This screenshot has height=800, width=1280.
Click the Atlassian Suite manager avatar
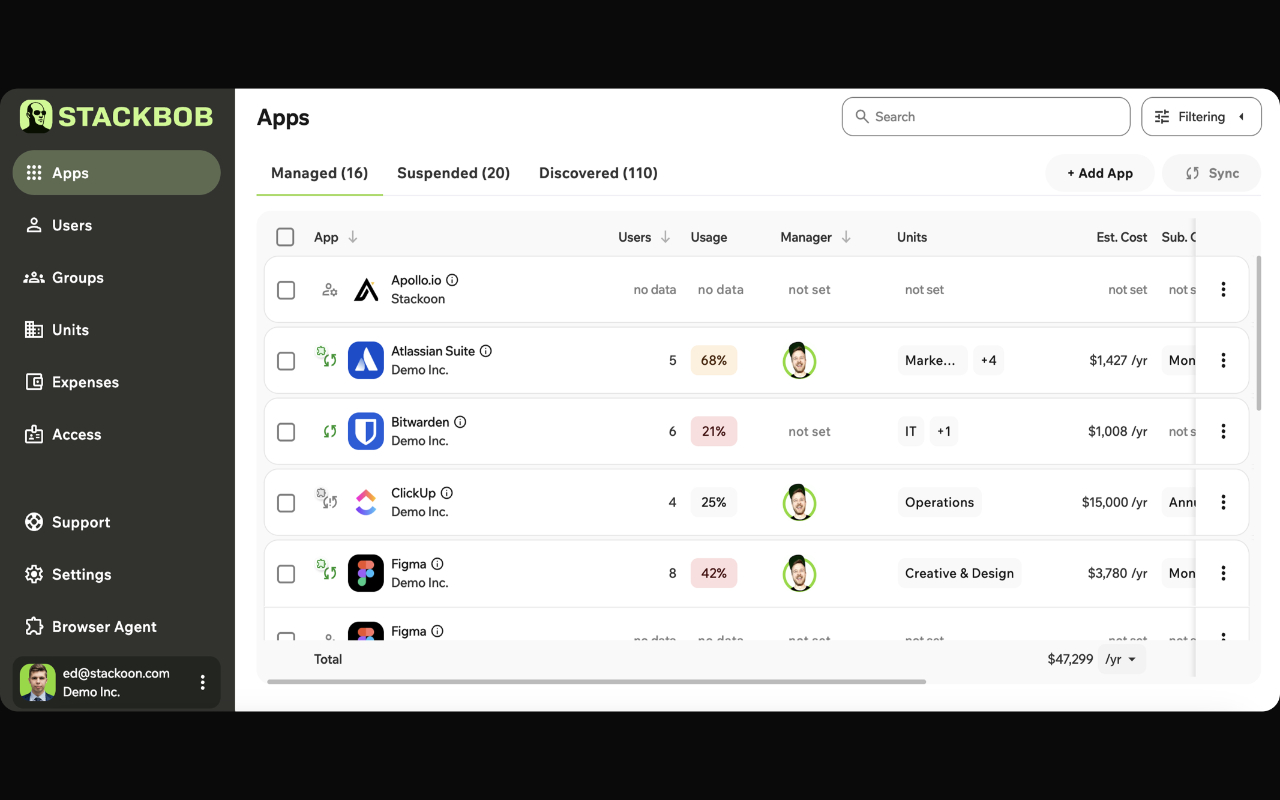pos(799,361)
